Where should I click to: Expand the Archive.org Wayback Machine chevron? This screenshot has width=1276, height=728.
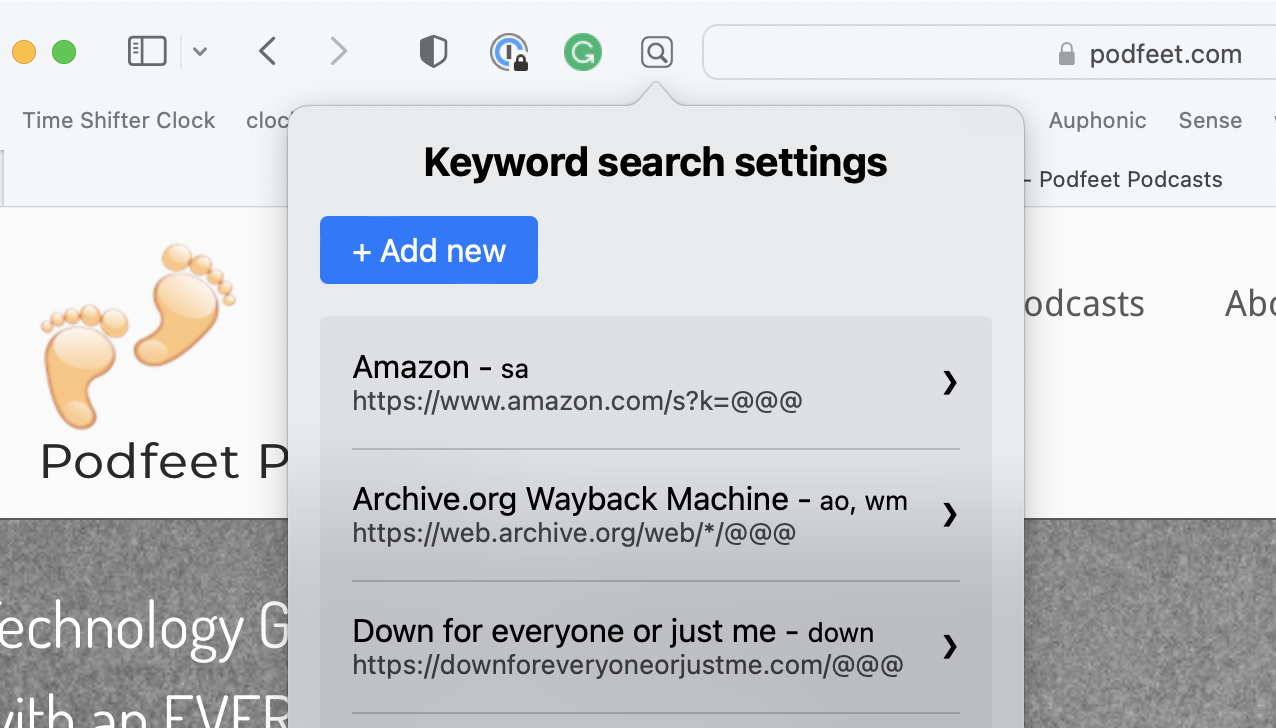tap(950, 515)
